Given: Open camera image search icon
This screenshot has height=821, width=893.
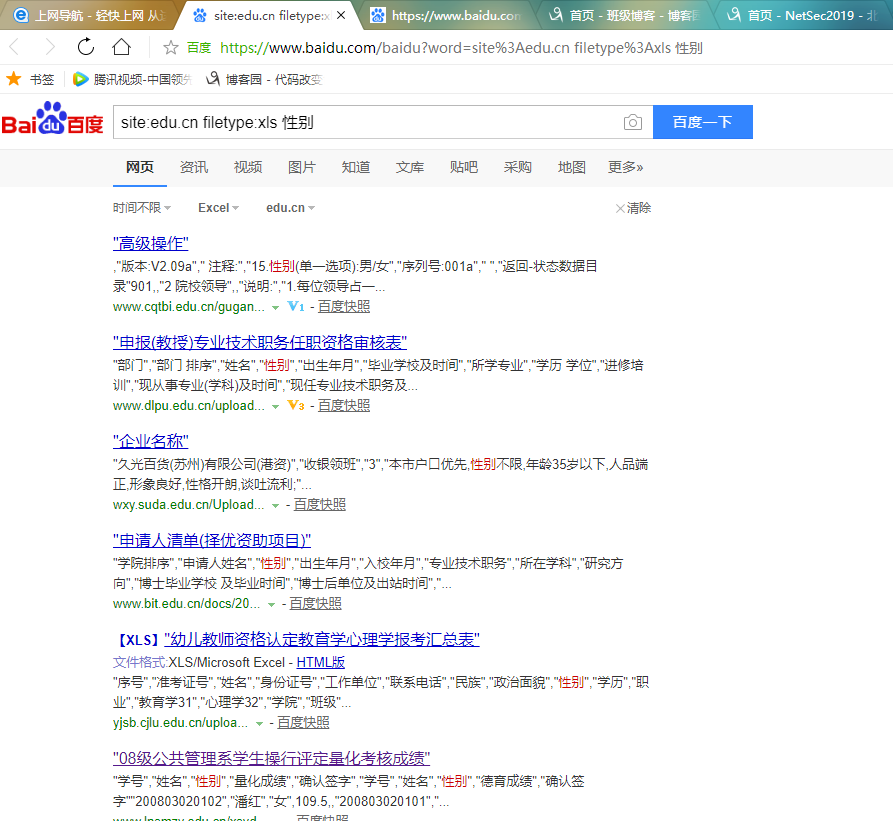Looking at the screenshot, I should click(632, 122).
